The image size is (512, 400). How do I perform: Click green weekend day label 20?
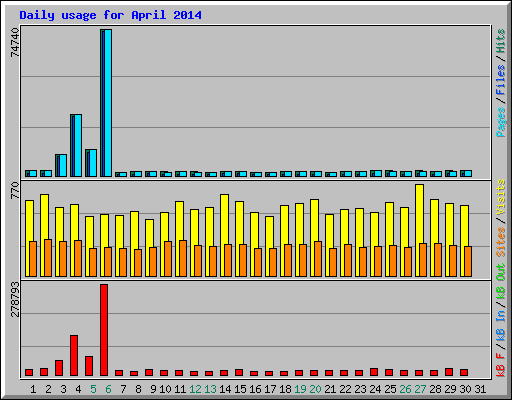coord(315,389)
